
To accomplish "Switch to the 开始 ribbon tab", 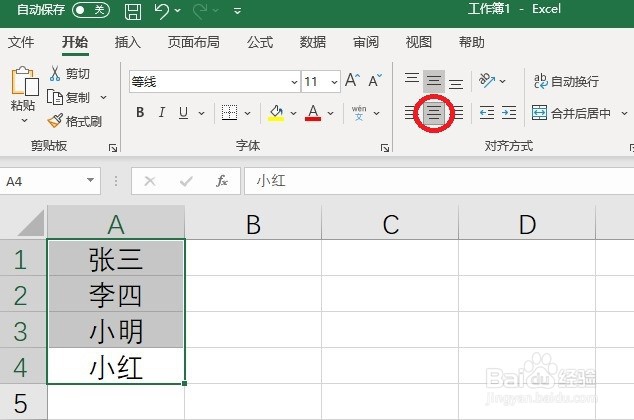I will point(75,42).
